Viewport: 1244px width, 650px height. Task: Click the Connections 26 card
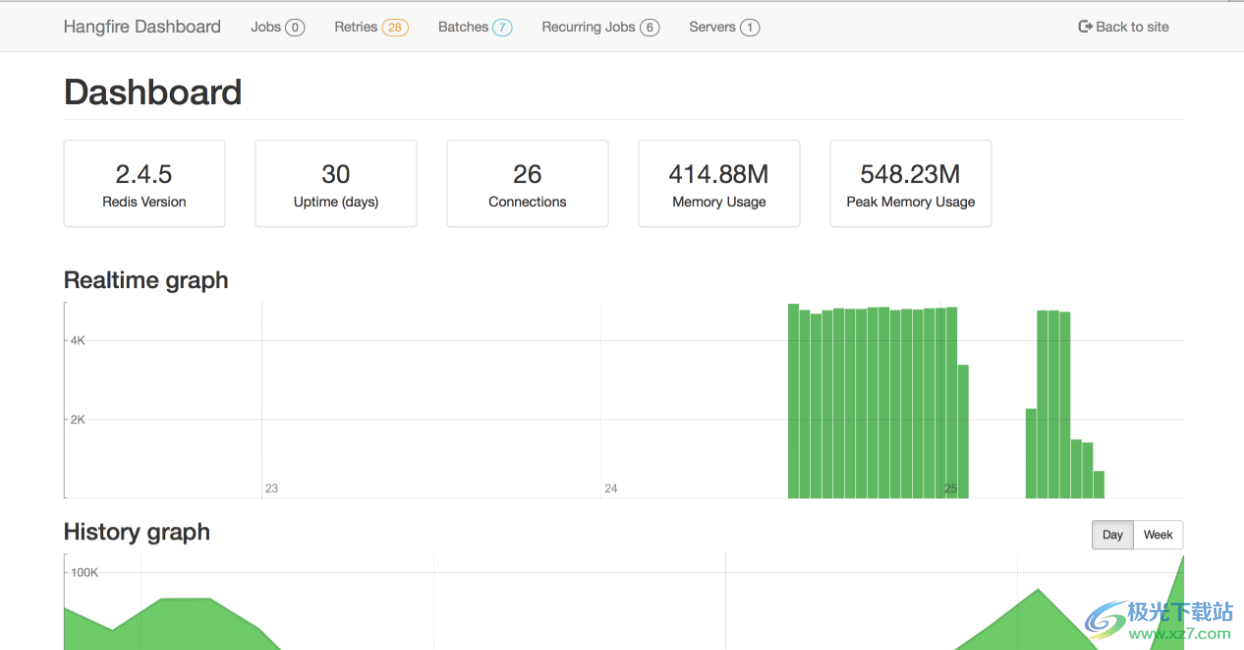coord(527,184)
